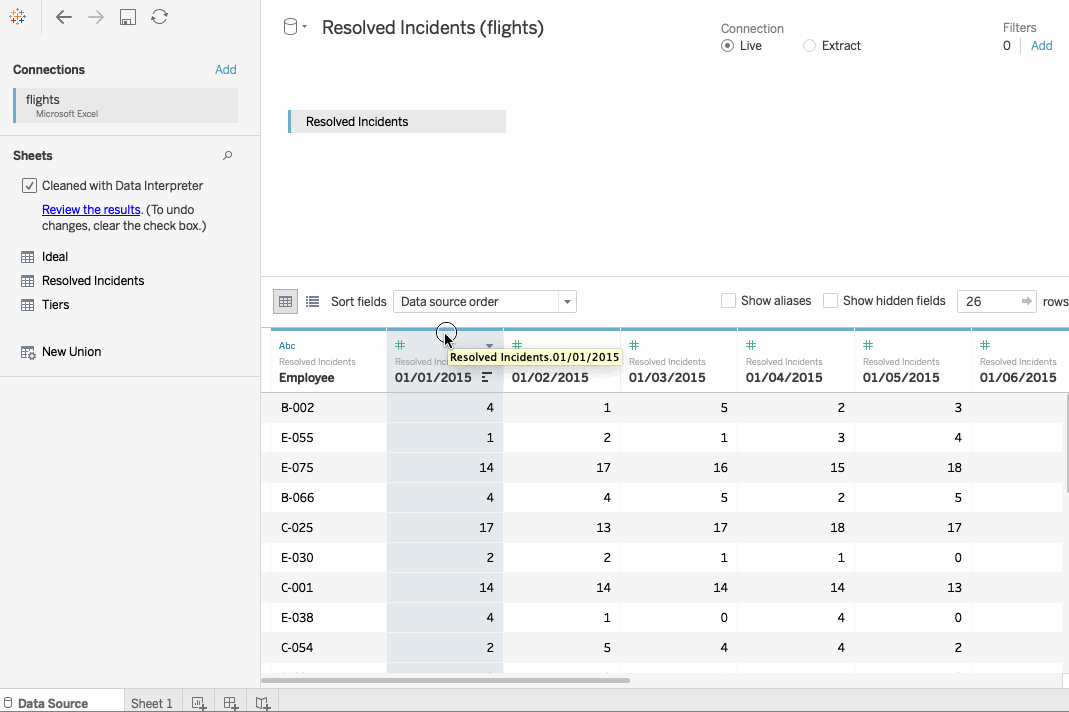Select the Tiers sheet table icon
The height and width of the screenshot is (712, 1069).
click(x=27, y=305)
